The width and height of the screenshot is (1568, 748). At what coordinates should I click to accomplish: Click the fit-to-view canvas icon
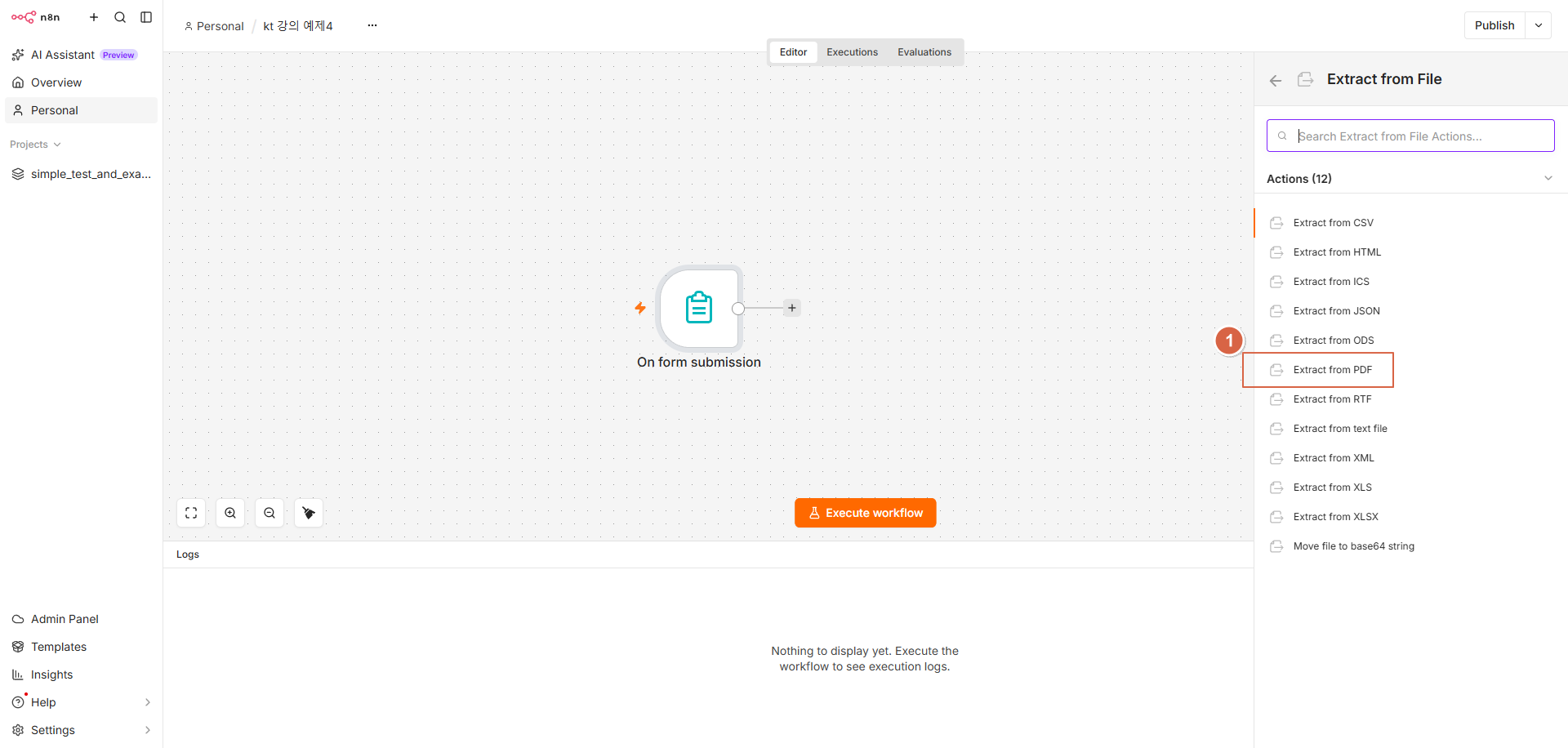click(x=191, y=513)
